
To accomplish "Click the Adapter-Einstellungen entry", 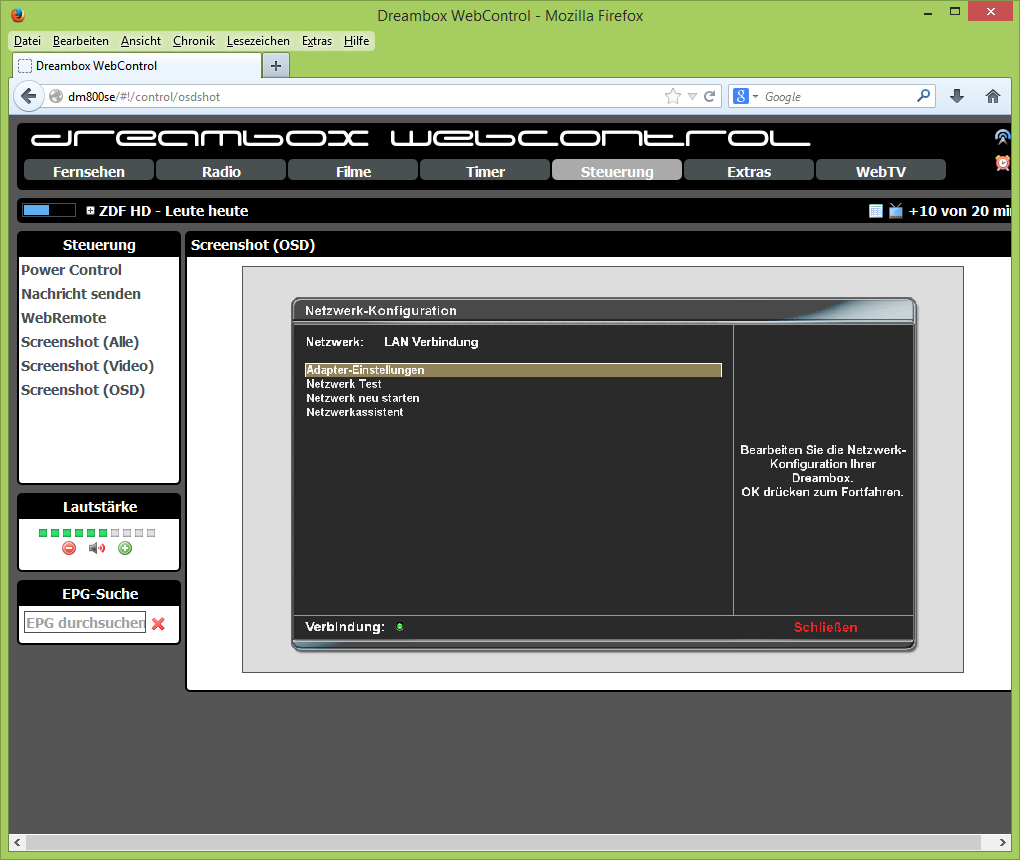I will coord(513,370).
